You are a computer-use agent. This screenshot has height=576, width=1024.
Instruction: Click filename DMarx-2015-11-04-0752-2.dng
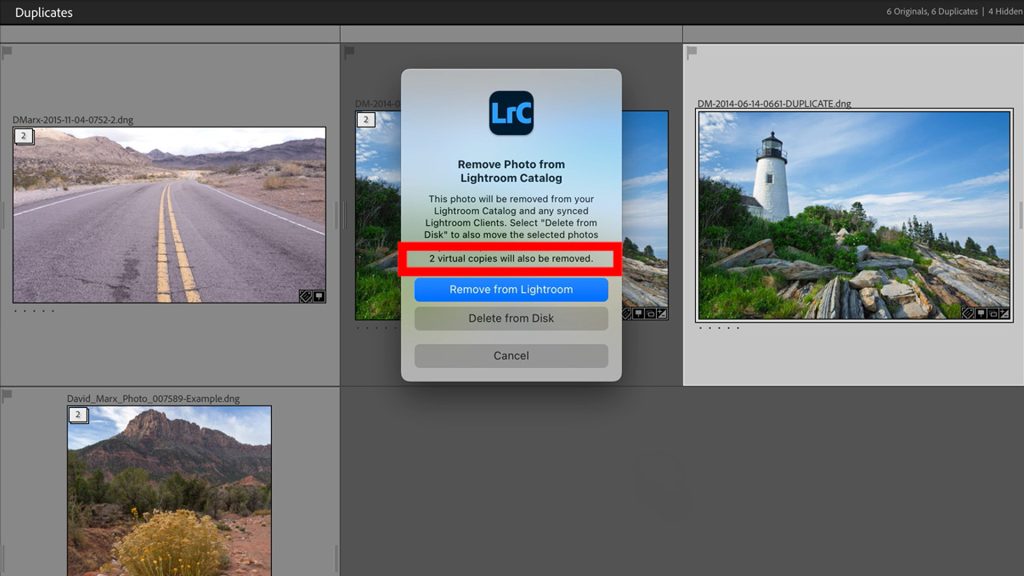(x=72, y=120)
